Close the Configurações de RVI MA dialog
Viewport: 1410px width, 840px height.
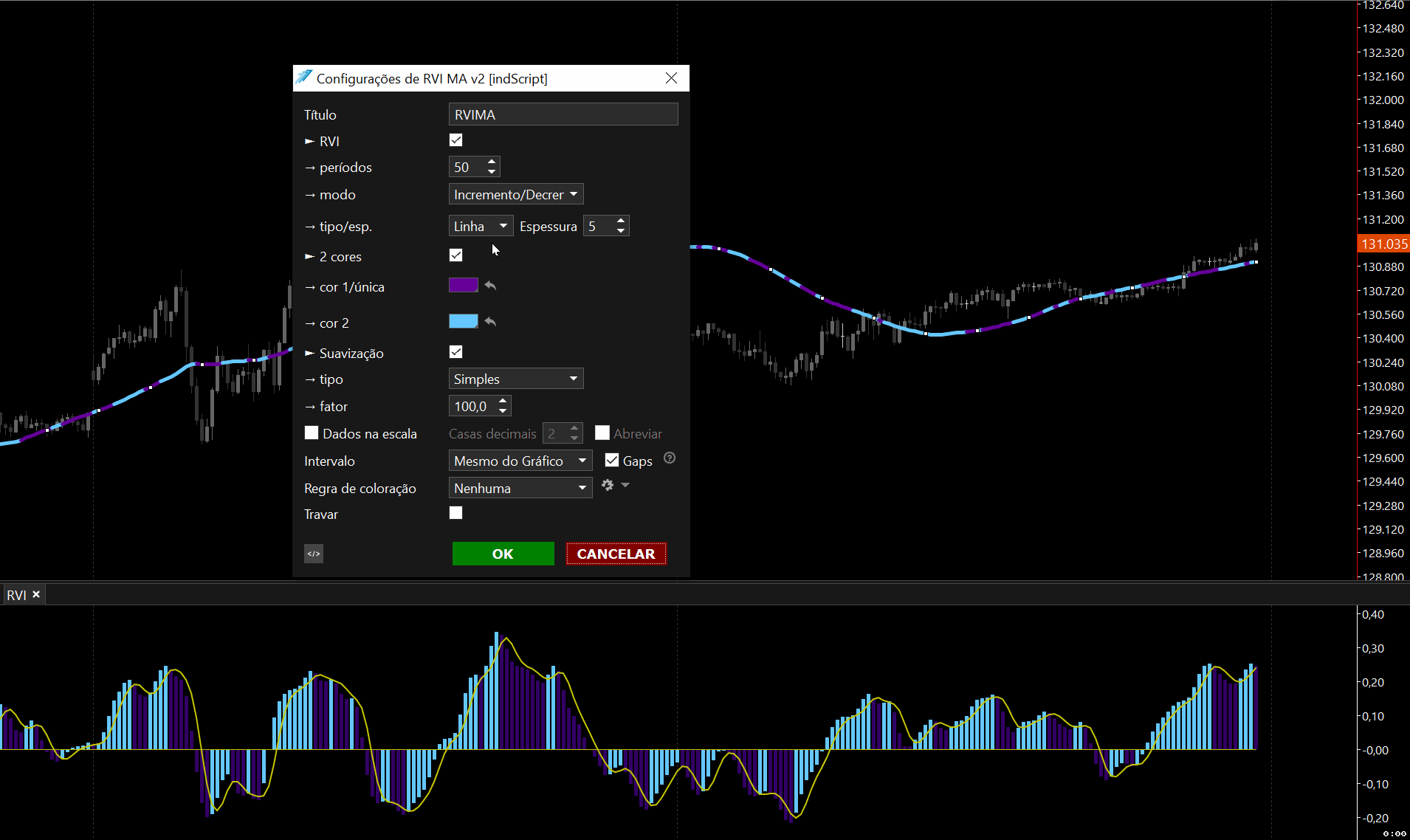[671, 78]
